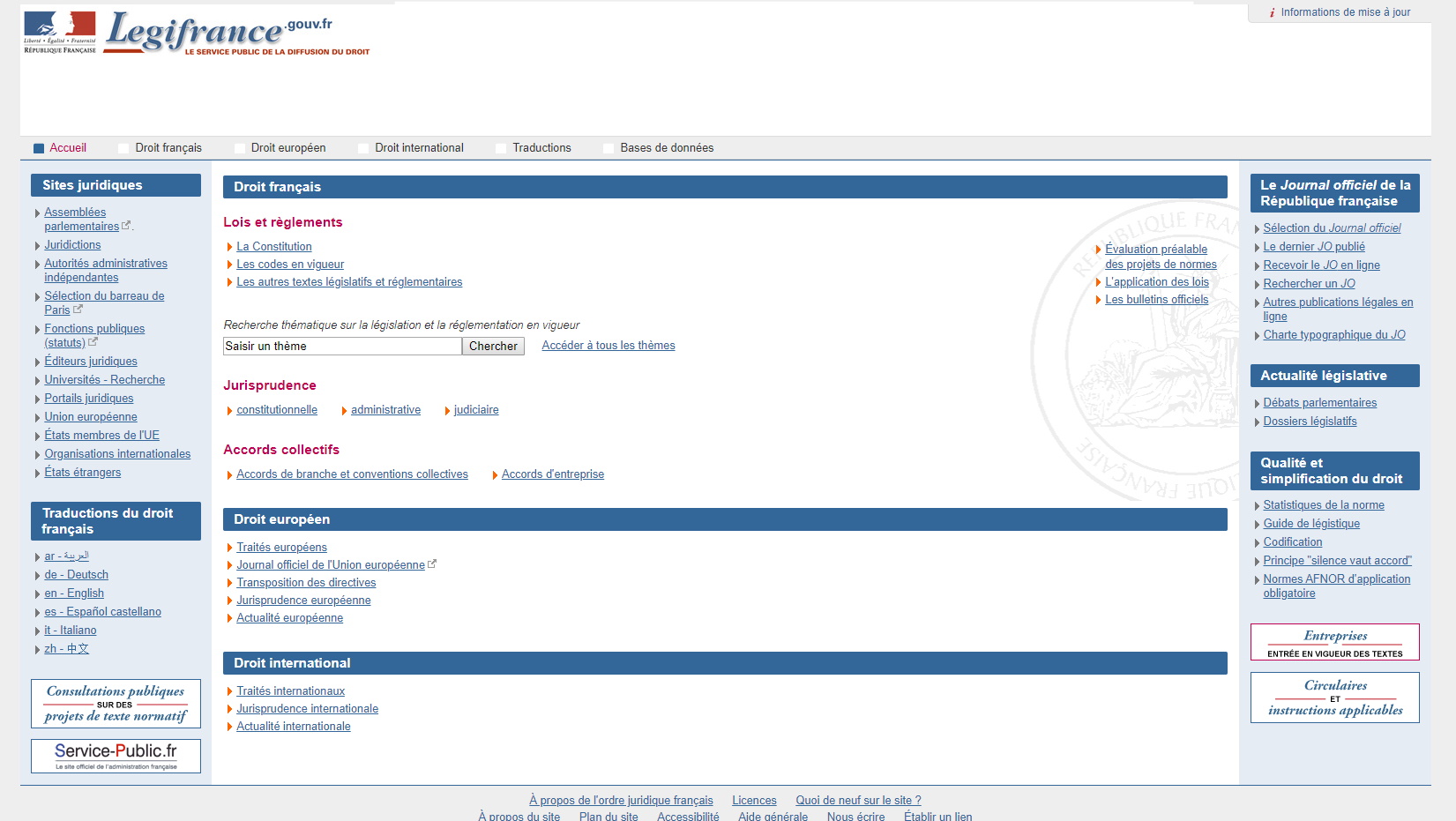Open Dossiers législatifs link
Image resolution: width=1456 pixels, height=821 pixels.
[1310, 422]
